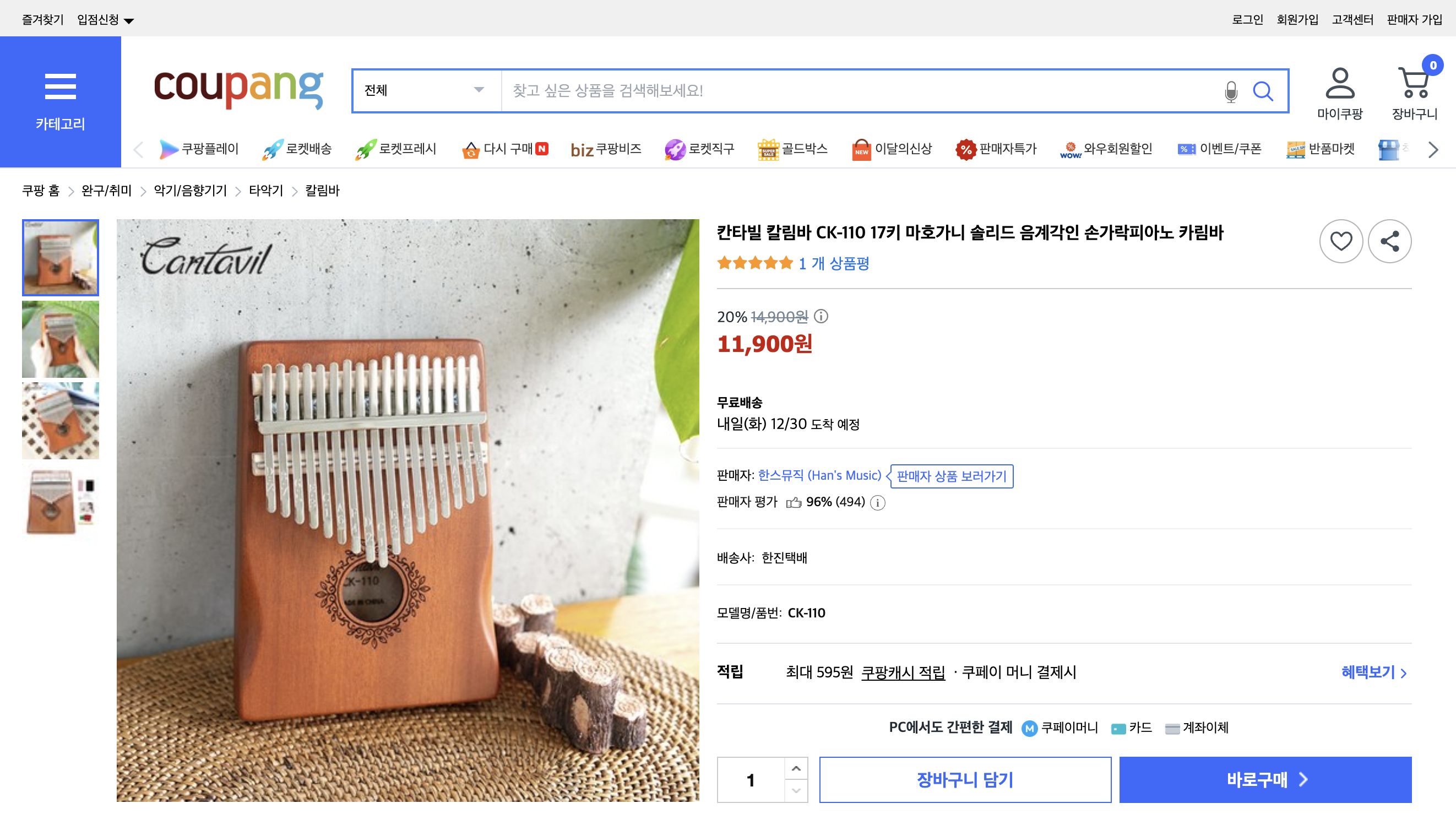Image resolution: width=1456 pixels, height=814 pixels.
Task: Open the 판매자특가 seller deals icon
Action: [998, 149]
